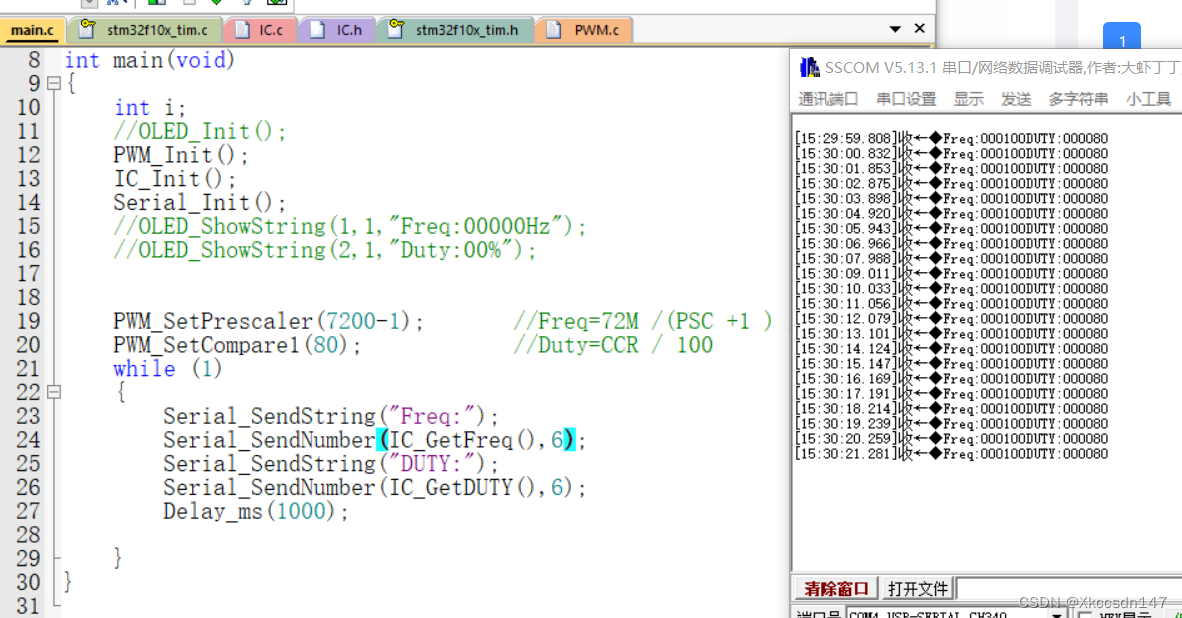1182x618 pixels.
Task: Click code line PWM_SetCompare1(80);
Action: [x=237, y=345]
